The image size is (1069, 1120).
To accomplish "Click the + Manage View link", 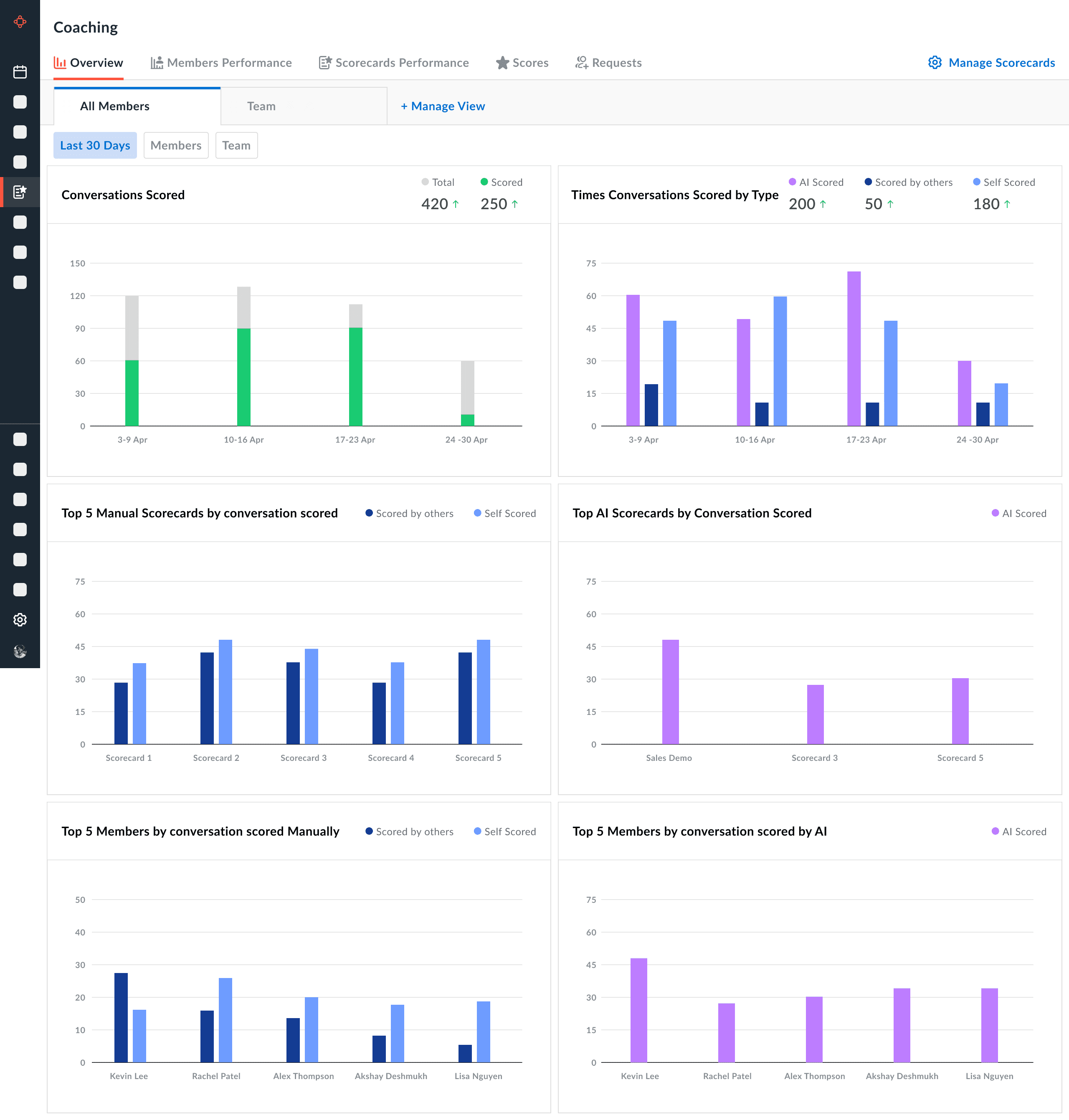I will pyautogui.click(x=443, y=106).
